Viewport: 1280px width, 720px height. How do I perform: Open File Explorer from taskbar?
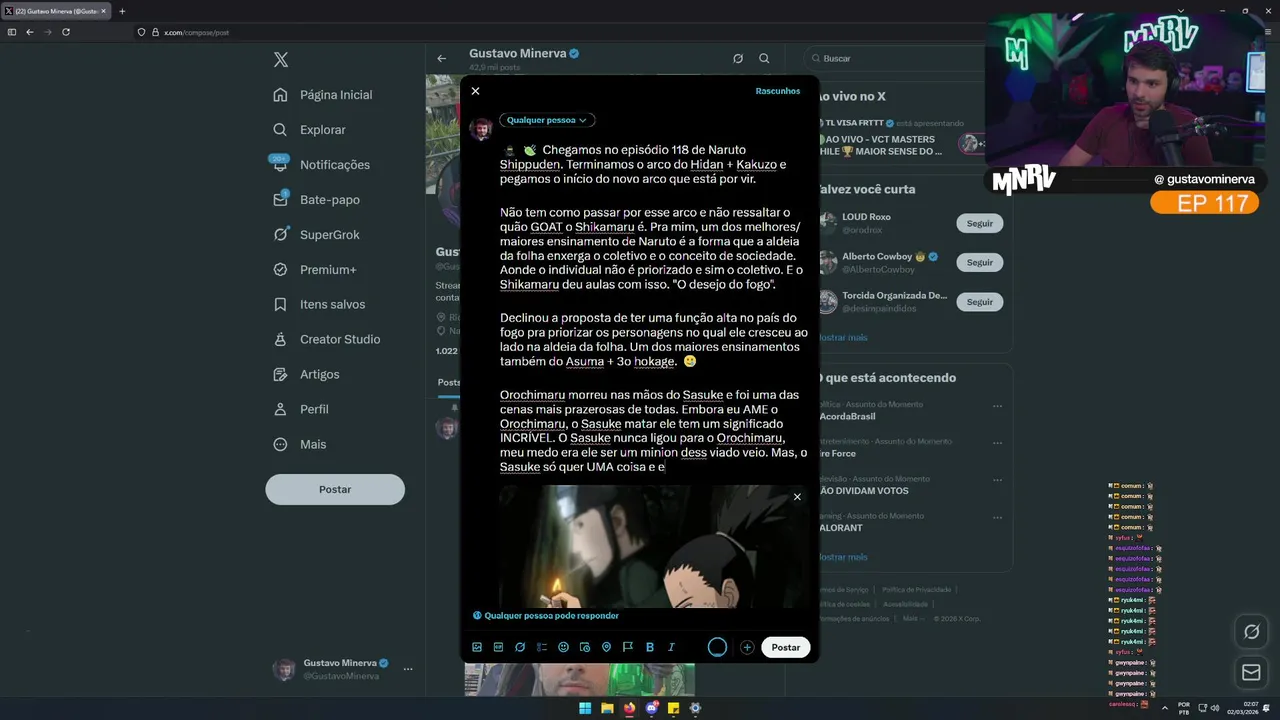click(607, 708)
